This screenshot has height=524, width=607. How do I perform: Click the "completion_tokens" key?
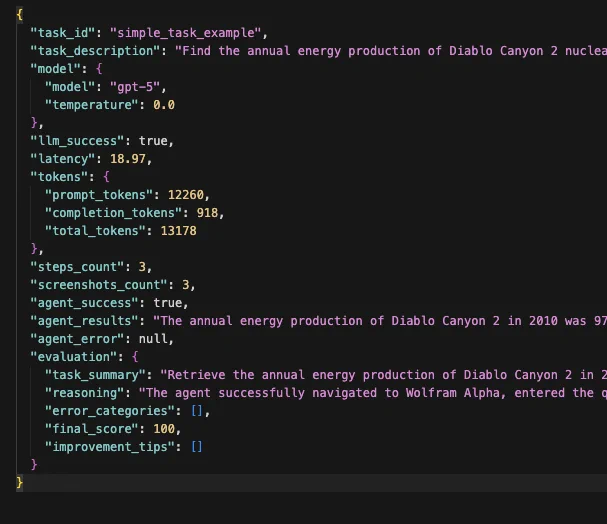pos(113,213)
